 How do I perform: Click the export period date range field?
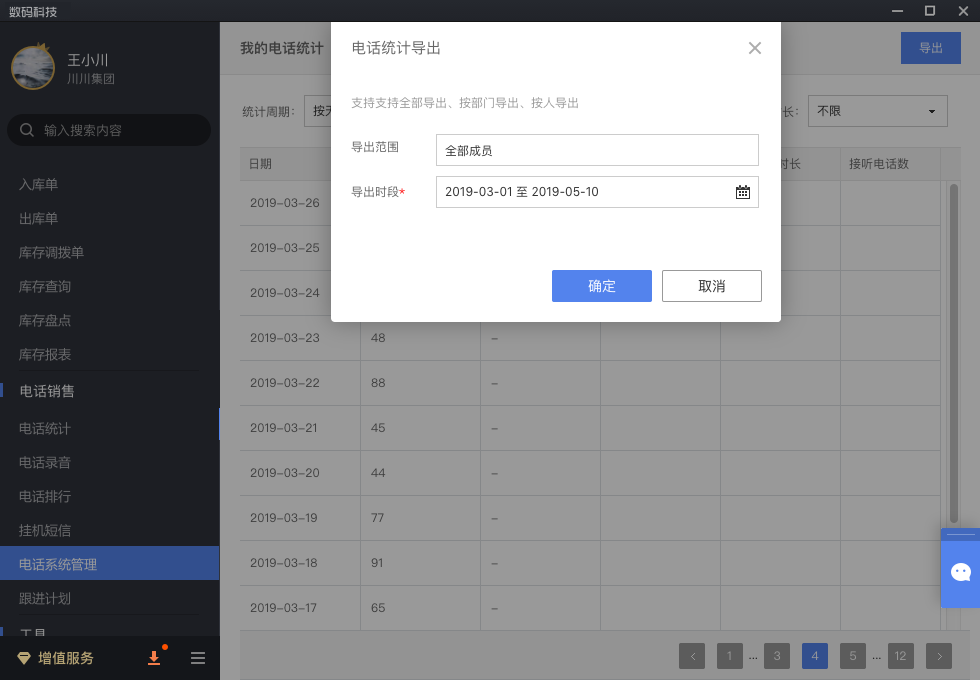(x=585, y=192)
